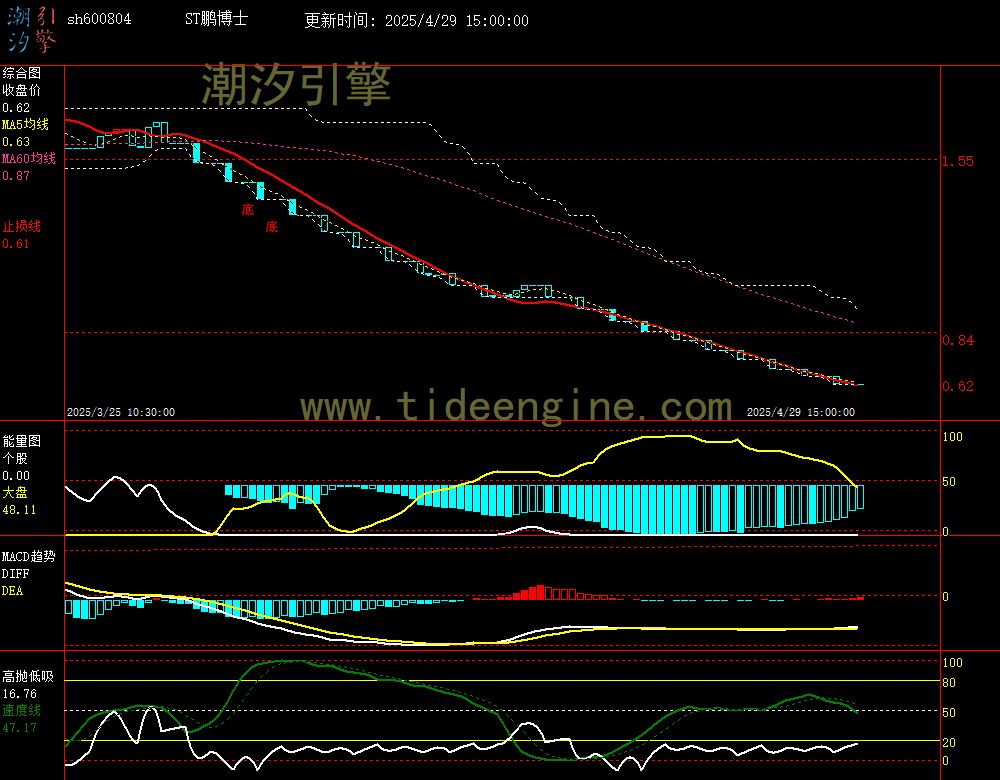
Task: Select the 能量图 panel label
Action: coord(22,441)
